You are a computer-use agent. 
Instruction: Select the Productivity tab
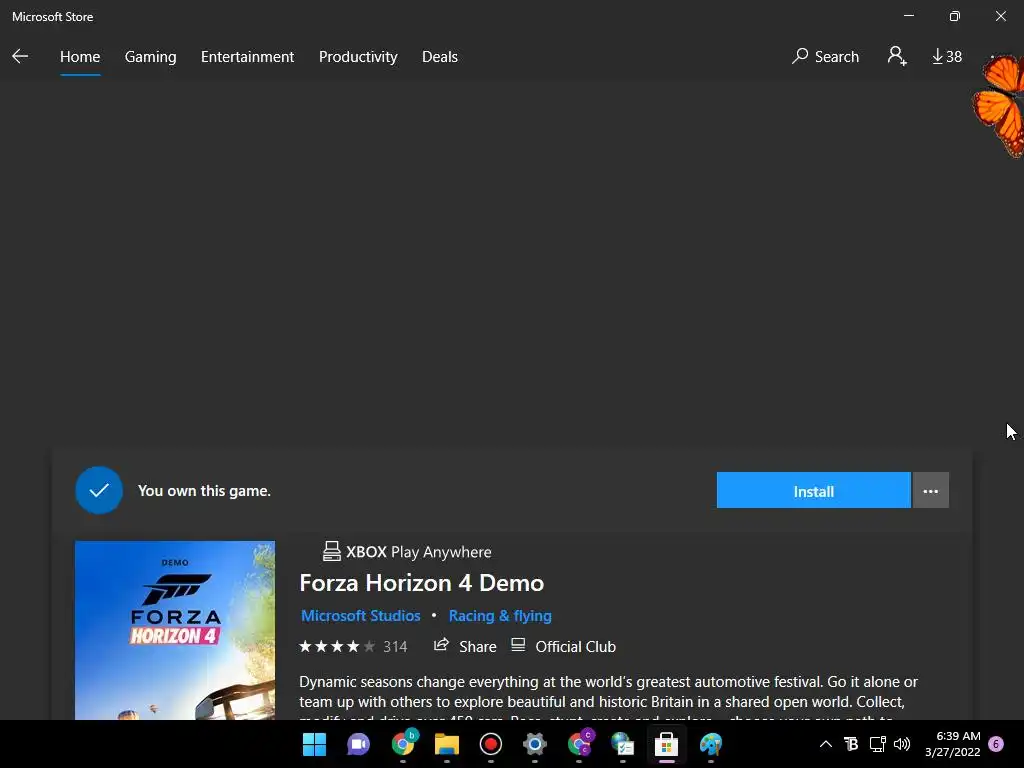pyautogui.click(x=358, y=57)
